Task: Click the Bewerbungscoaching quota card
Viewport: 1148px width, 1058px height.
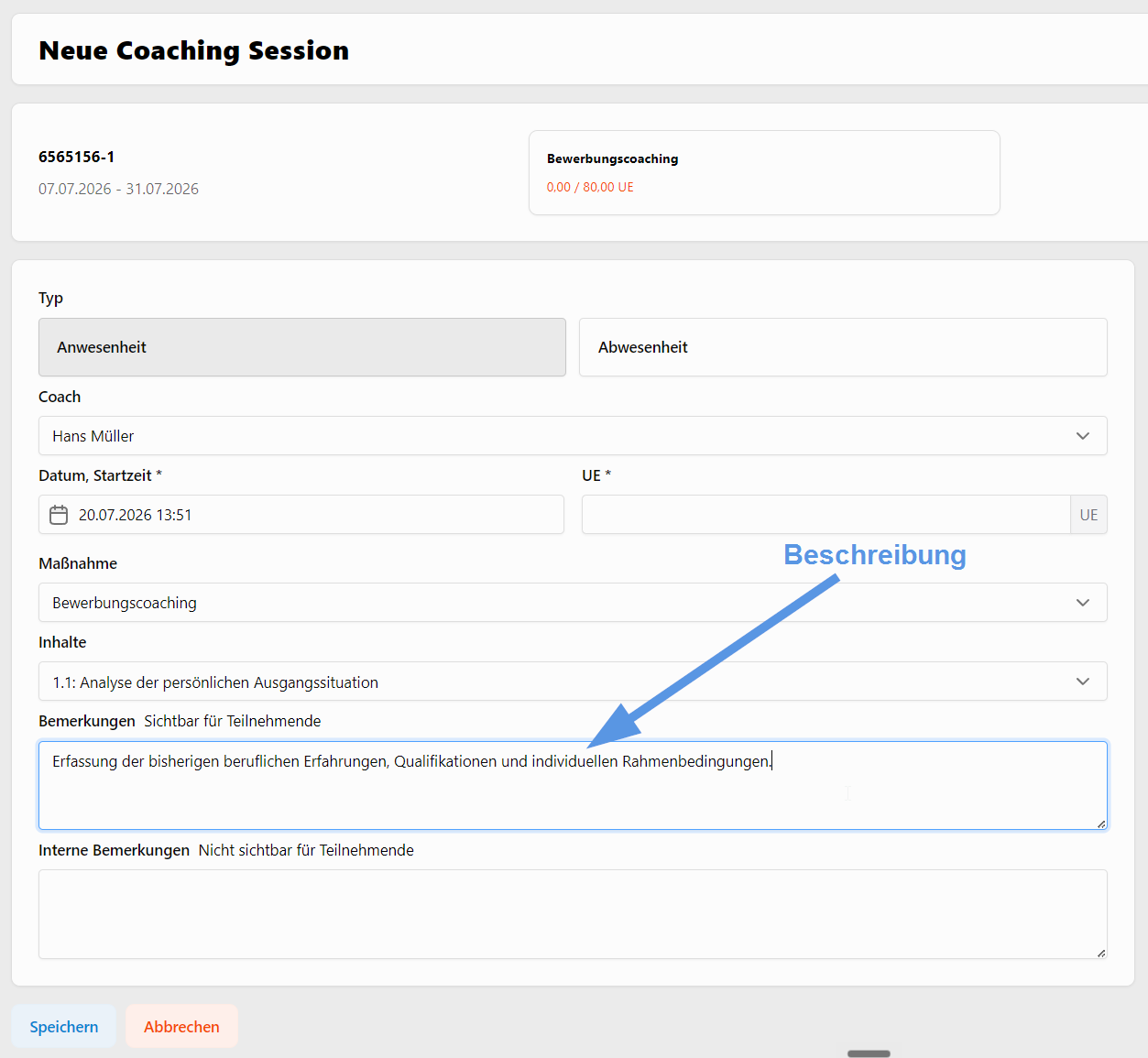Action: 764,173
